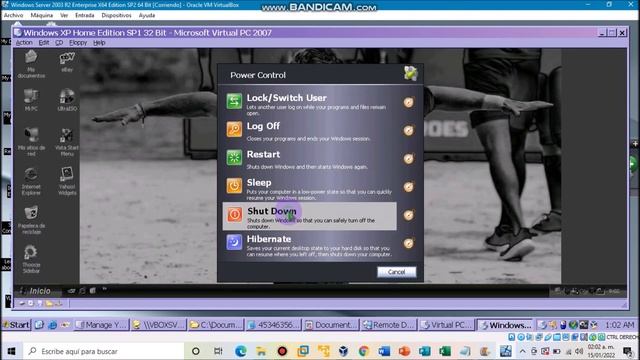The width and height of the screenshot is (640, 360).
Task: Switch to Remote D... taskbar window
Action: pos(389,325)
